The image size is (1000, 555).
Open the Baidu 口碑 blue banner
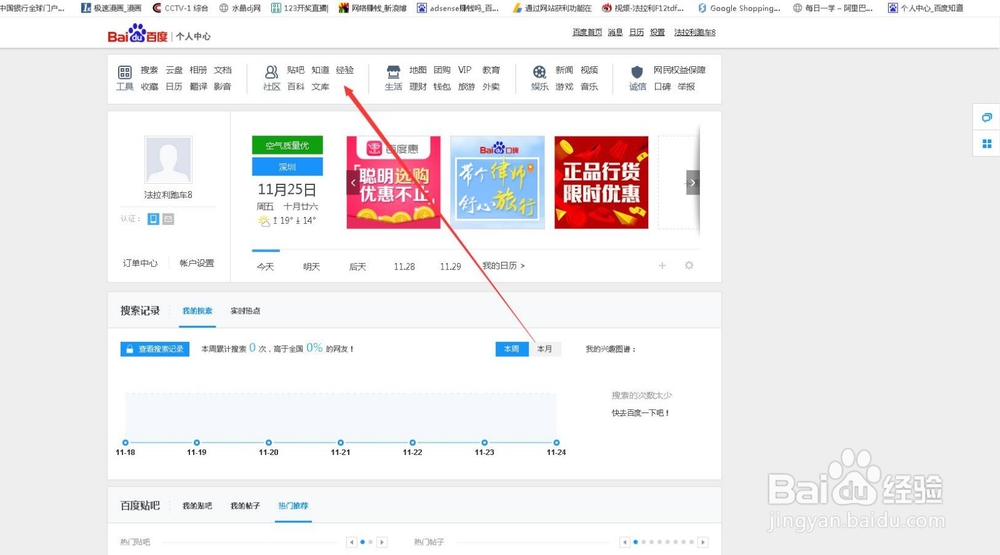[497, 182]
